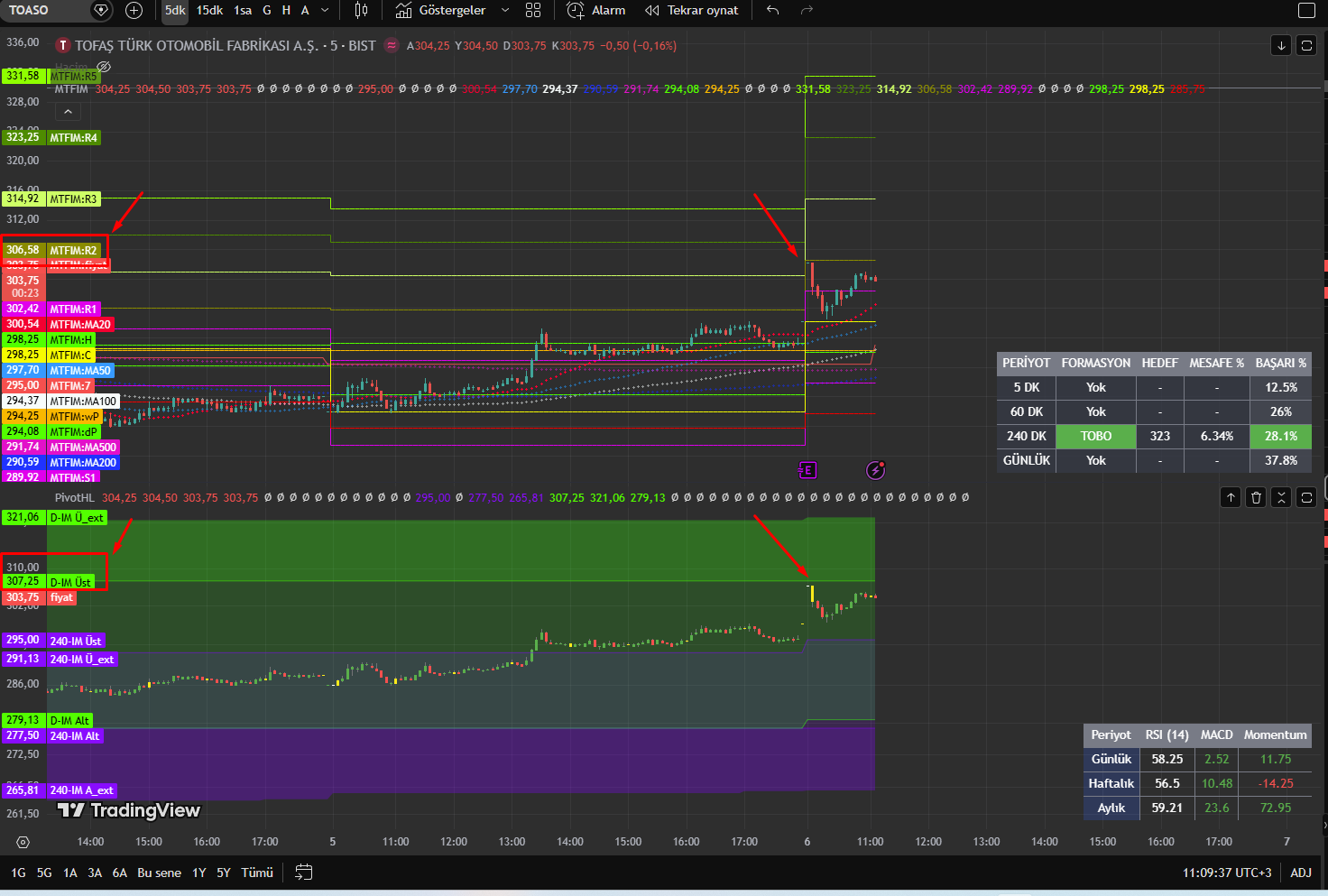The height and width of the screenshot is (896, 1328).
Task: Click the PivotHL indicator legend name
Action: click(x=74, y=497)
